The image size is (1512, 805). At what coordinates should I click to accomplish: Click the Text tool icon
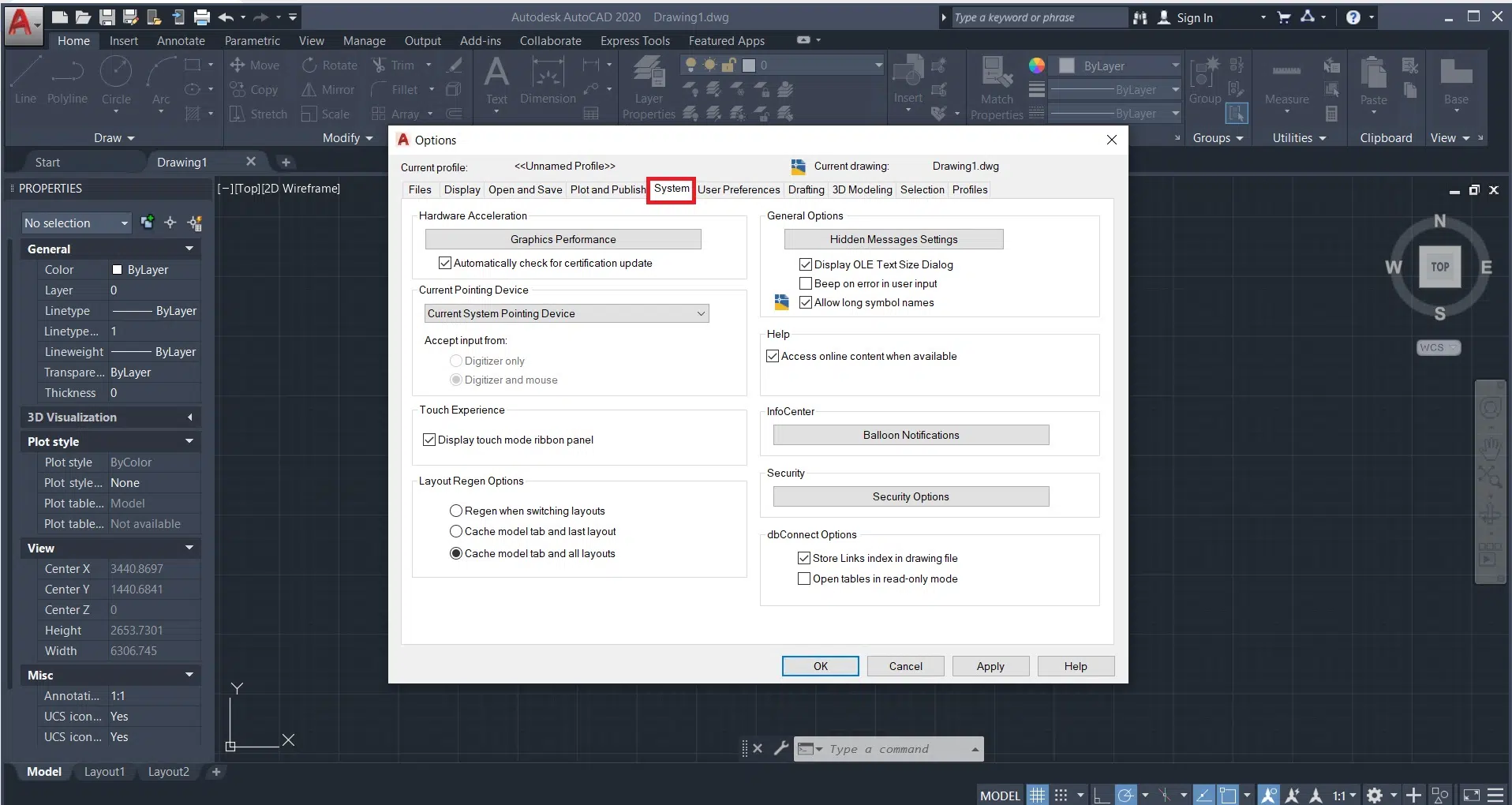(x=496, y=73)
